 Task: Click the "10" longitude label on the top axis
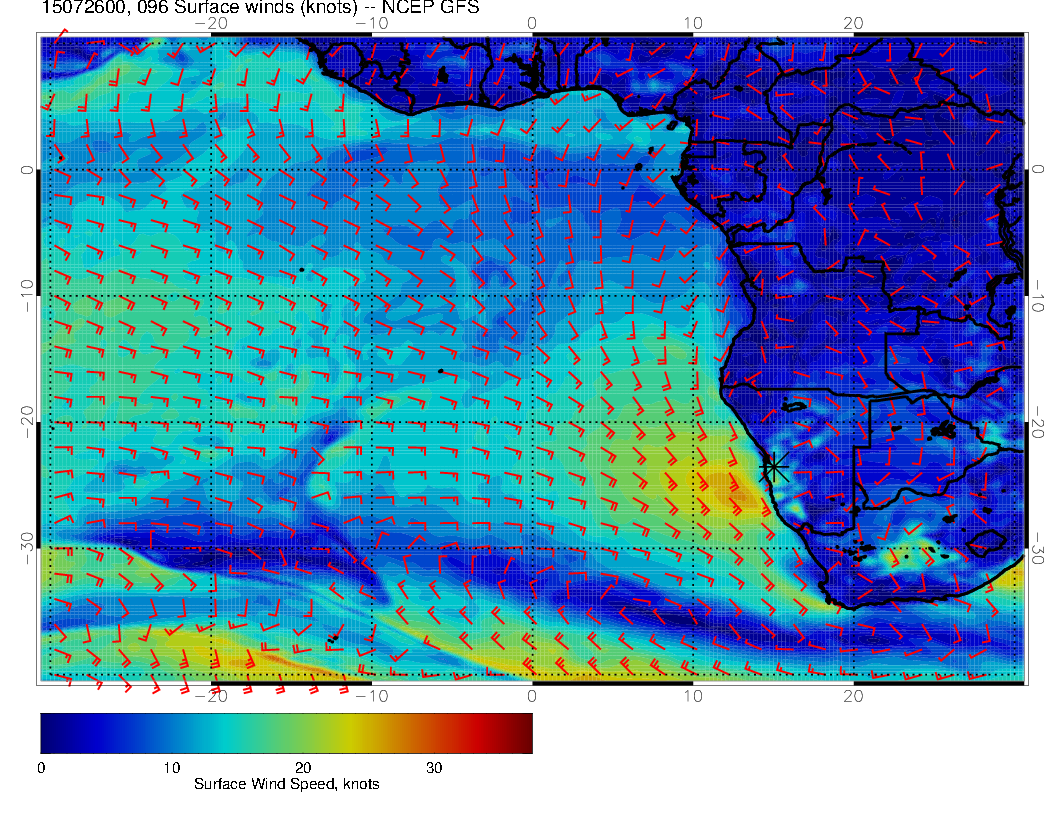(x=693, y=24)
